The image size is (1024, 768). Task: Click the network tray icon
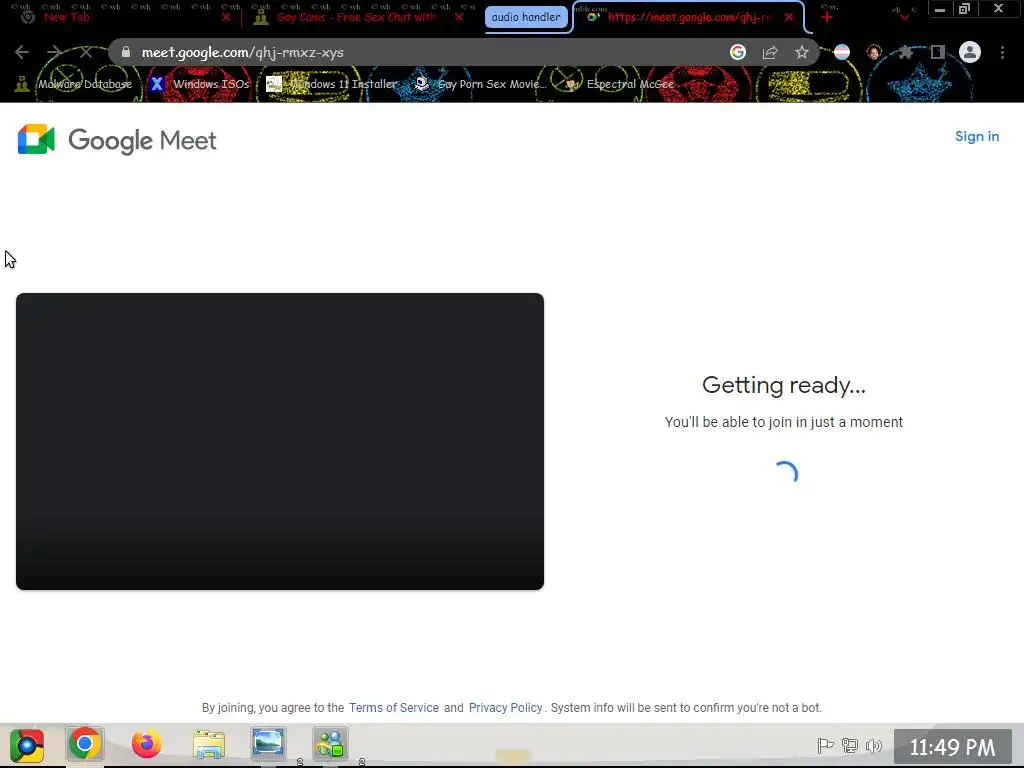tap(850, 745)
